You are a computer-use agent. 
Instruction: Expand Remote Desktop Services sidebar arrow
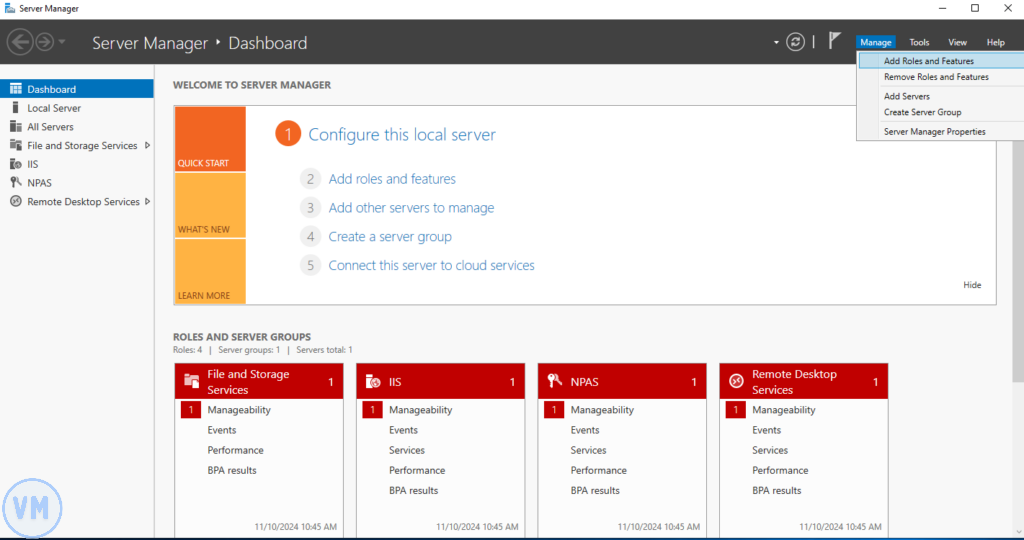(149, 201)
